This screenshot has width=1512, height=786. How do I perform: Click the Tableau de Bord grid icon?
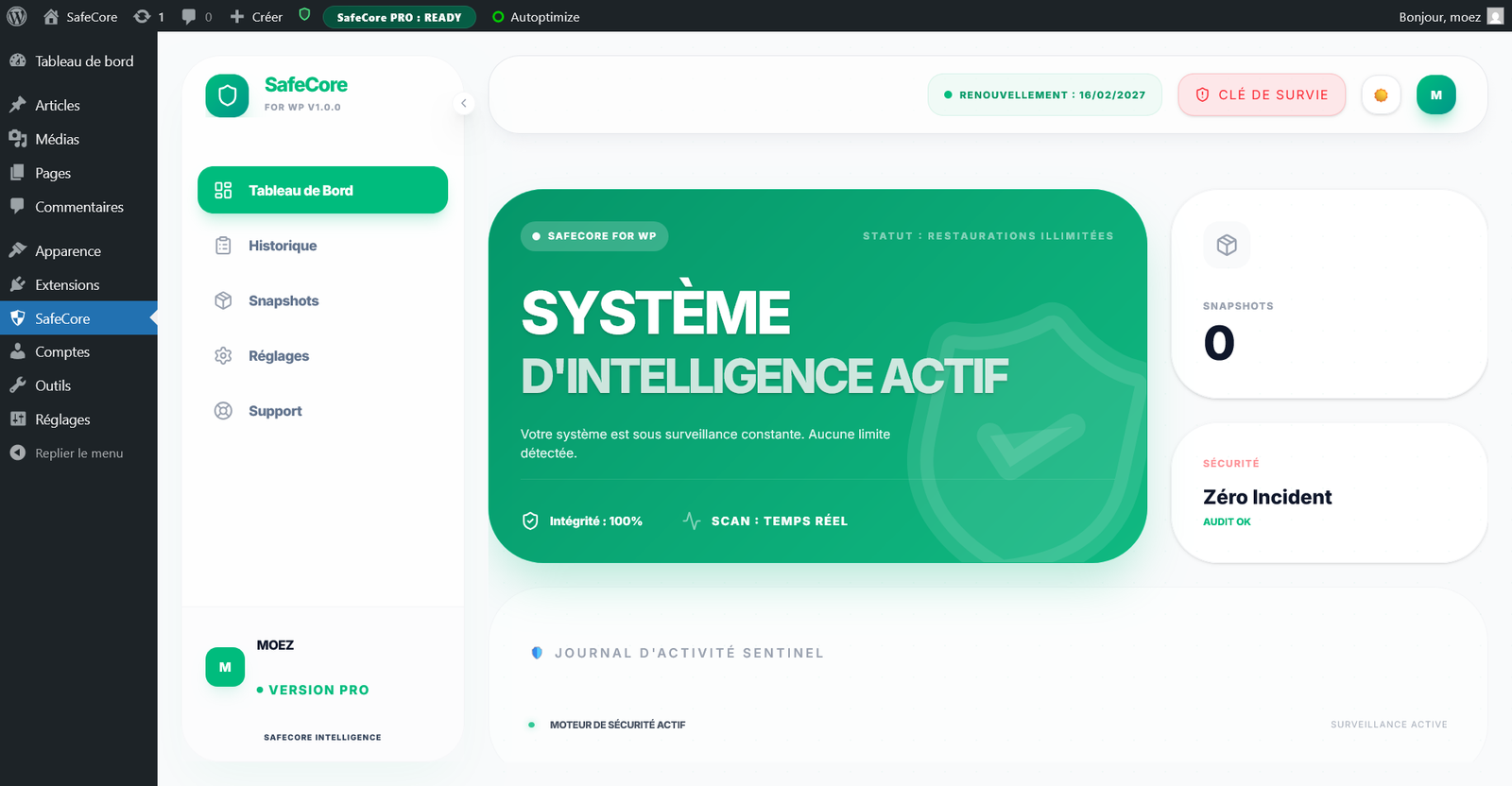[x=223, y=190]
